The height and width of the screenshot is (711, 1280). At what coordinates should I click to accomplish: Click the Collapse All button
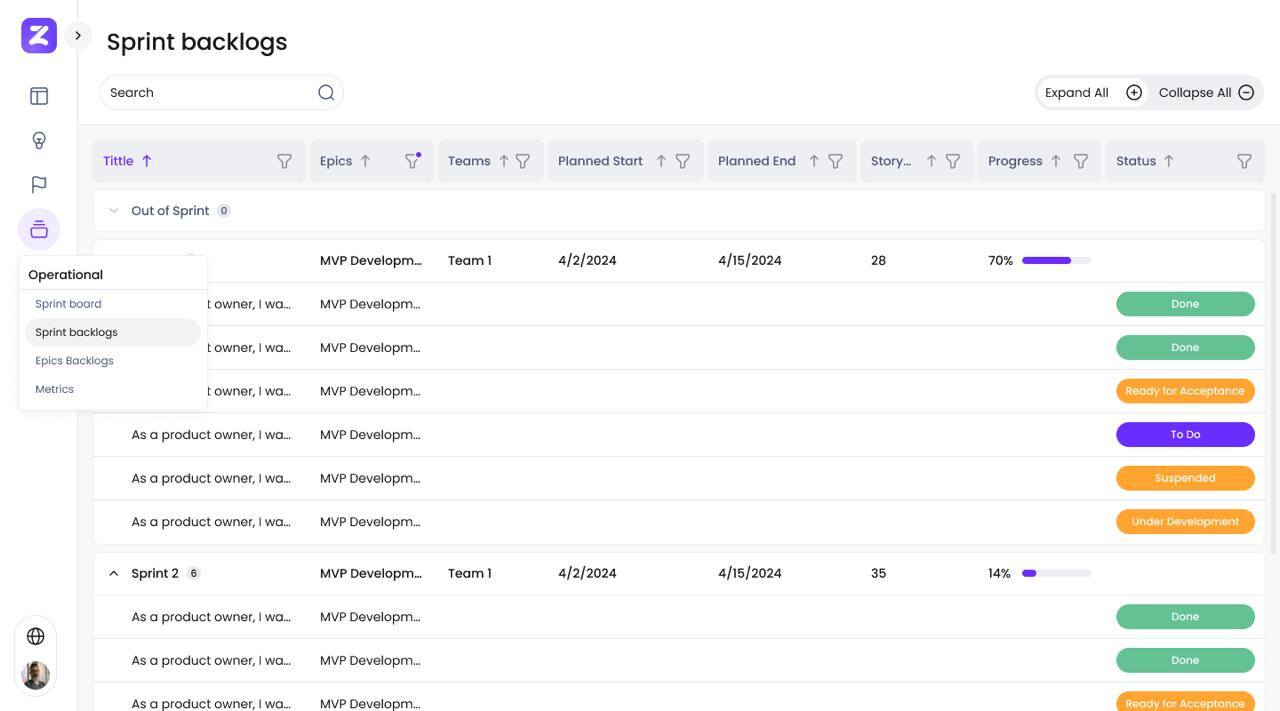click(x=1205, y=92)
